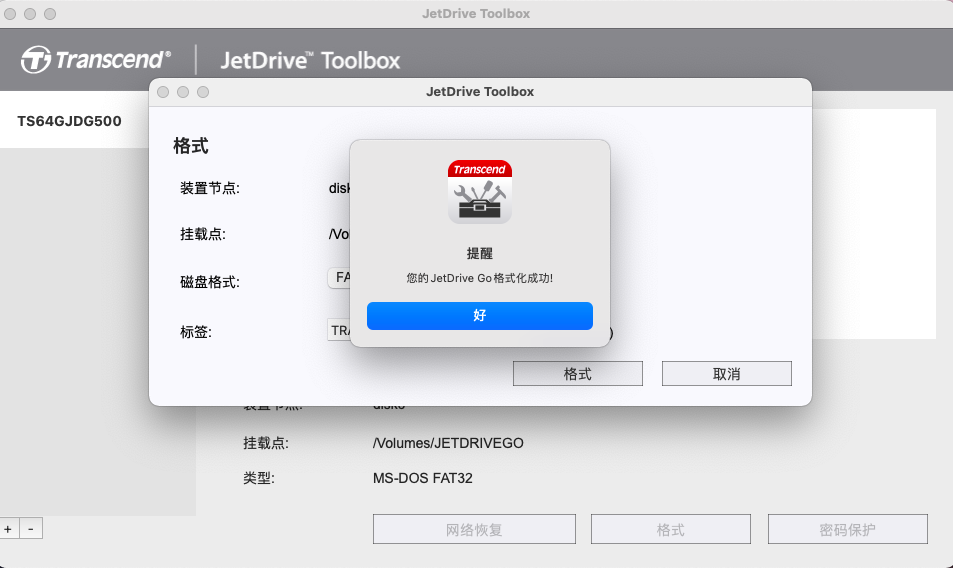The image size is (953, 568).
Task: Click the 标签: label in the format dialog
Action: [196, 332]
